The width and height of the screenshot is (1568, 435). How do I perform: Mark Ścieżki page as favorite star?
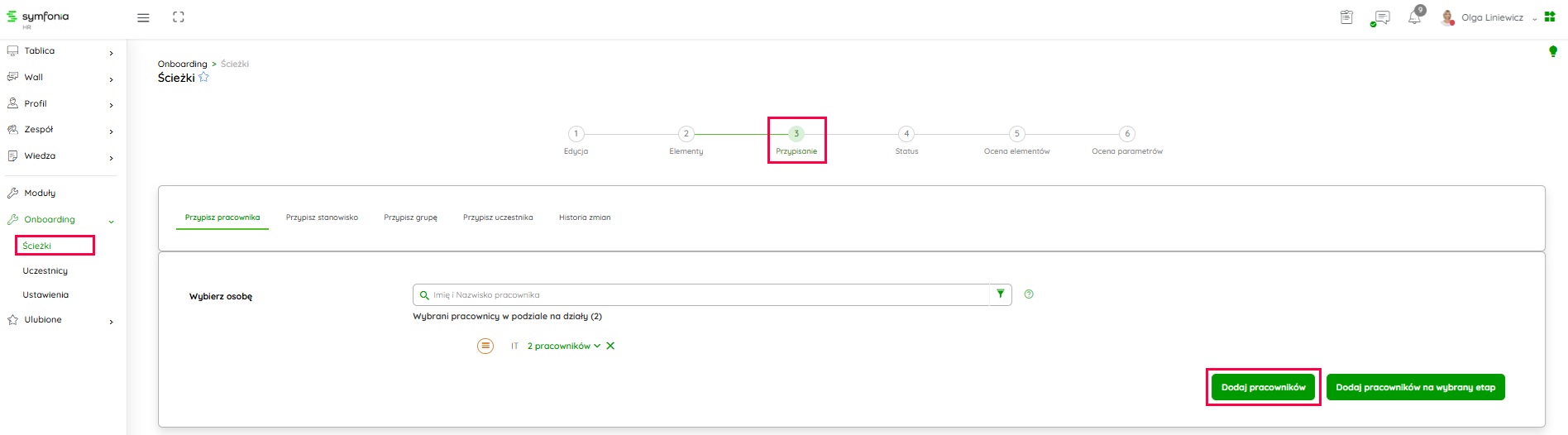tap(204, 78)
